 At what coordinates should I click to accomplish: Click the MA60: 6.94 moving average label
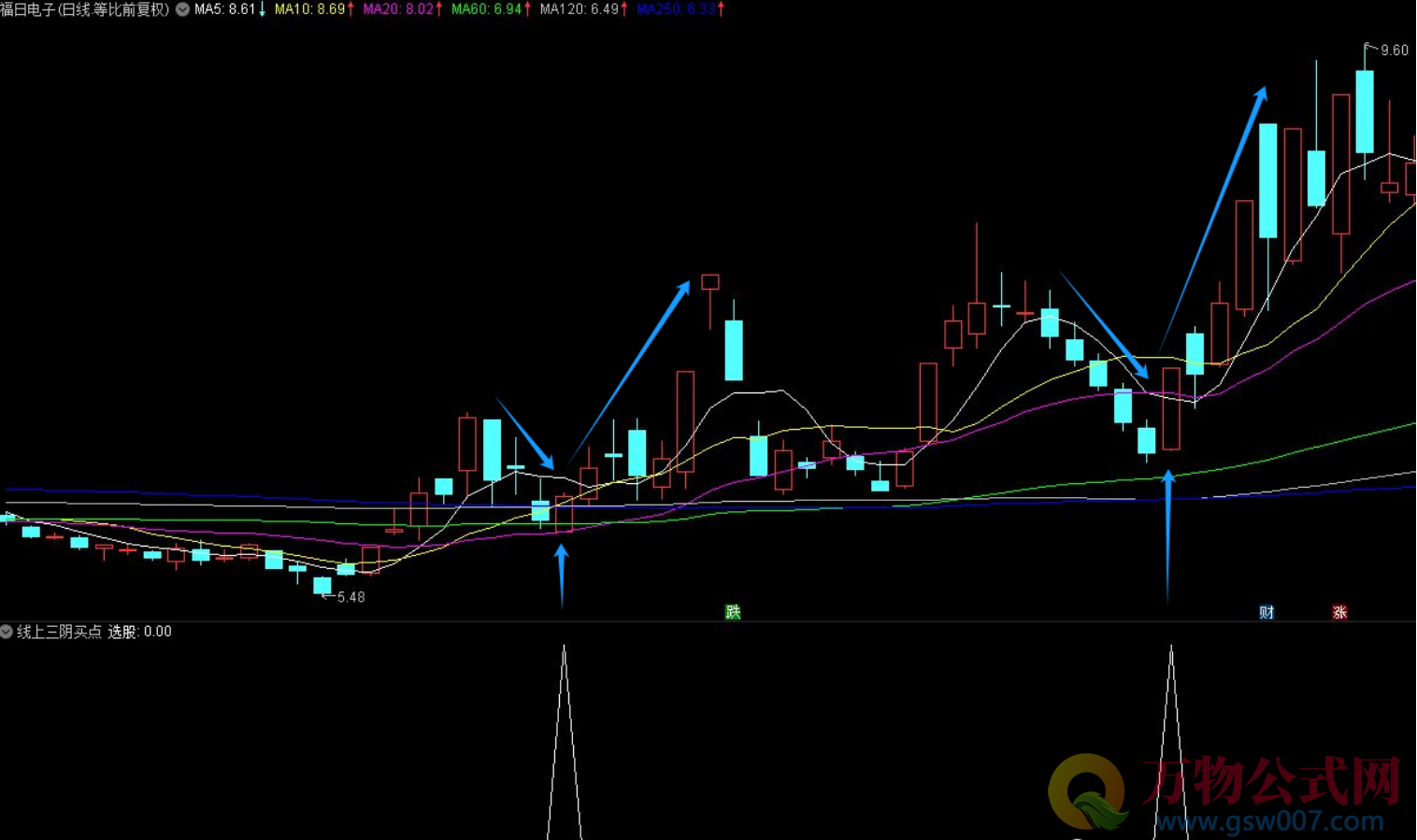(x=492, y=9)
